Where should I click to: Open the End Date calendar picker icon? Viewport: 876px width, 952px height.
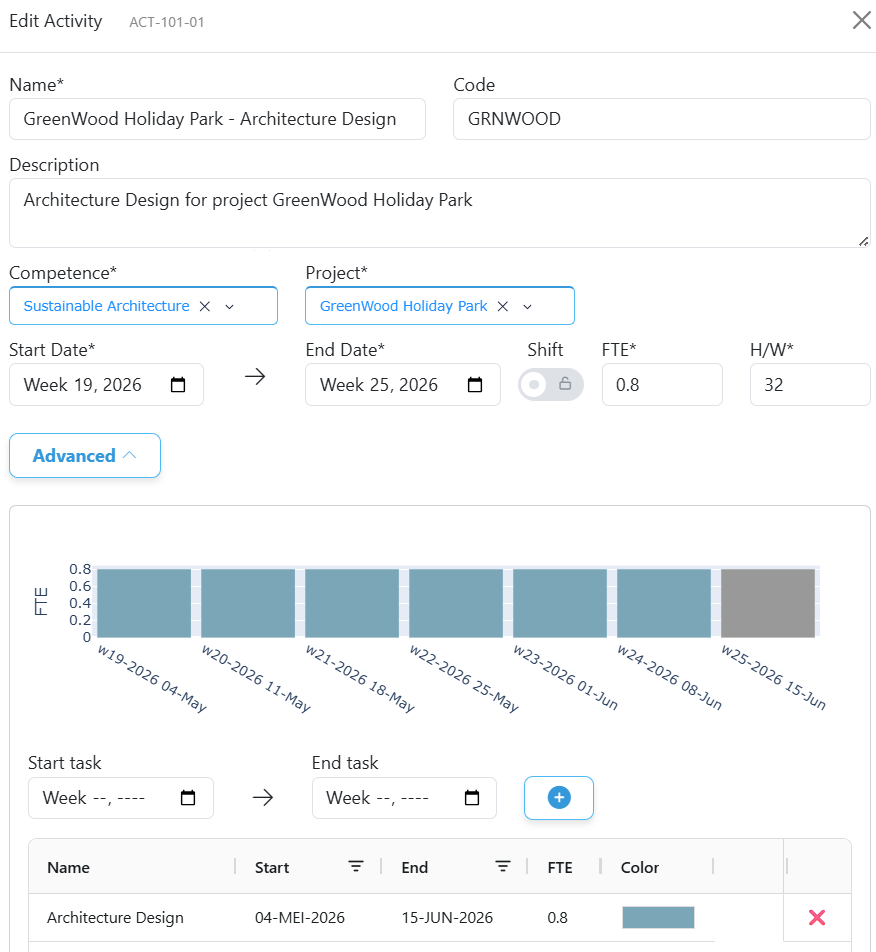coord(475,384)
